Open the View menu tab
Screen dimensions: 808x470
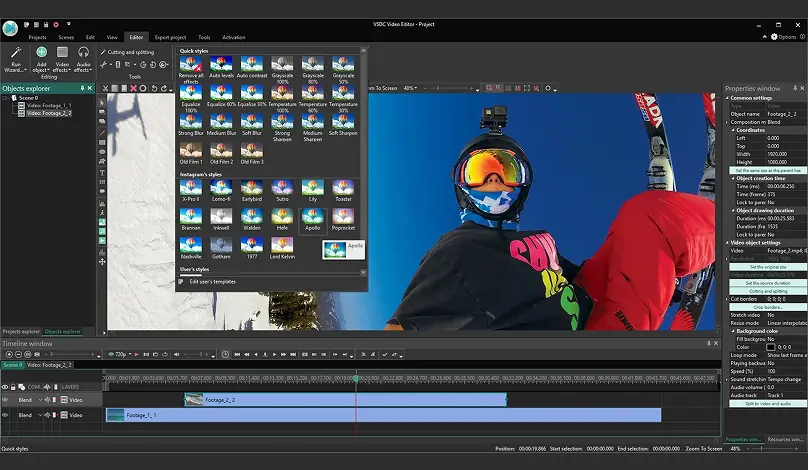112,38
